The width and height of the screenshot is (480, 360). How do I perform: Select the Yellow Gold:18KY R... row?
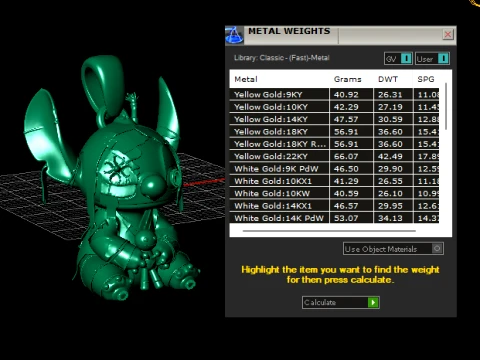click(334, 144)
